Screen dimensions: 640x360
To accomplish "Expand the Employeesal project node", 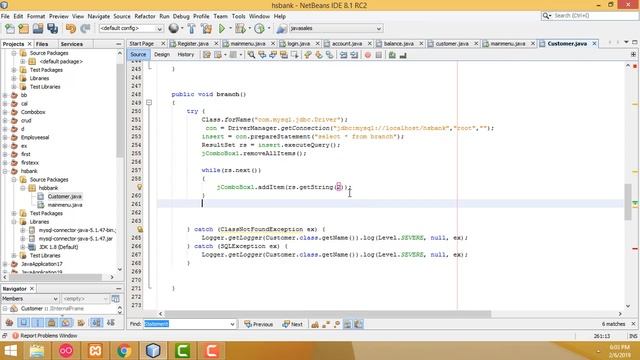I will click(5, 137).
